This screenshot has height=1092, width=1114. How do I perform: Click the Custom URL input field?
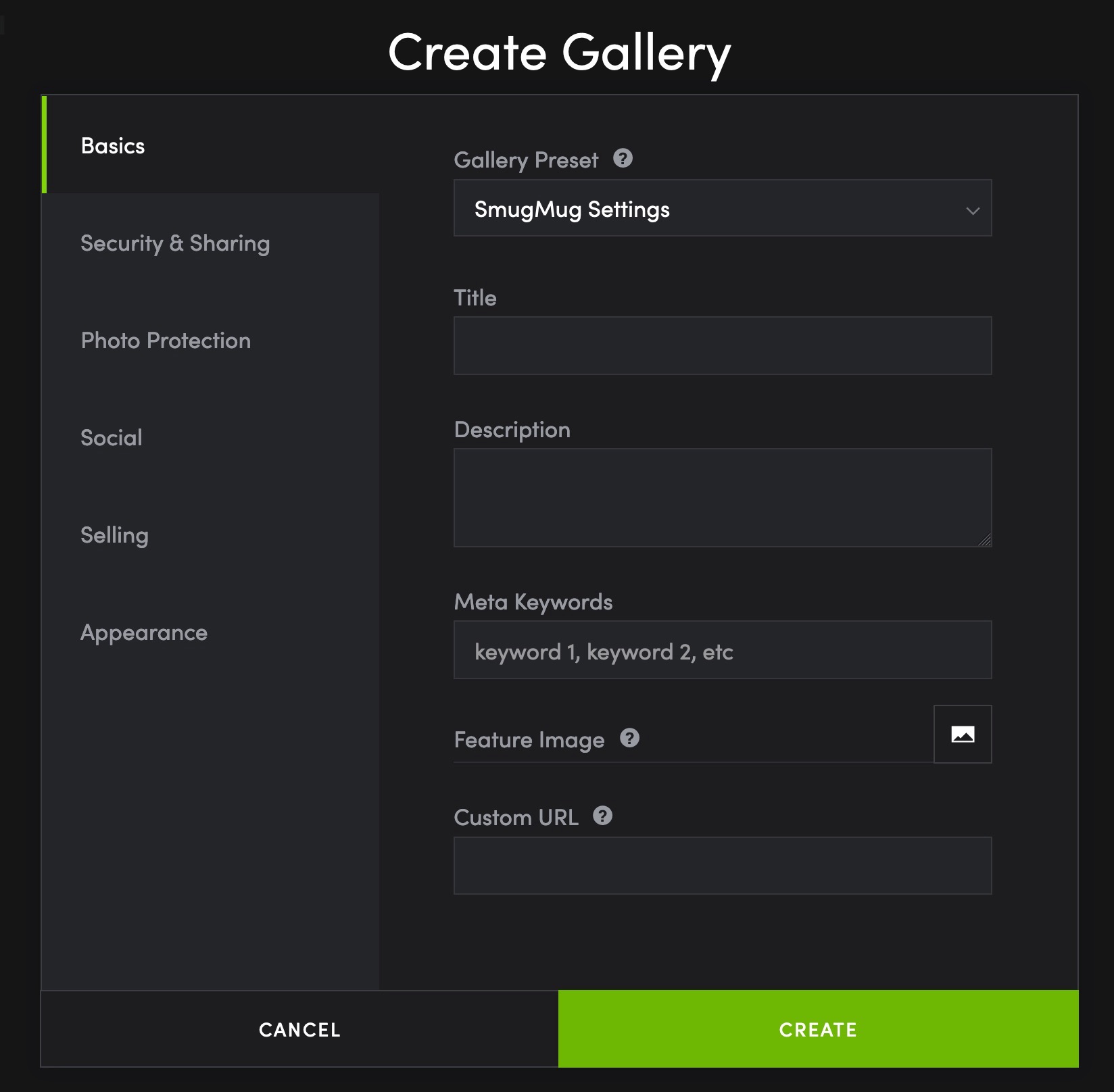click(x=723, y=866)
